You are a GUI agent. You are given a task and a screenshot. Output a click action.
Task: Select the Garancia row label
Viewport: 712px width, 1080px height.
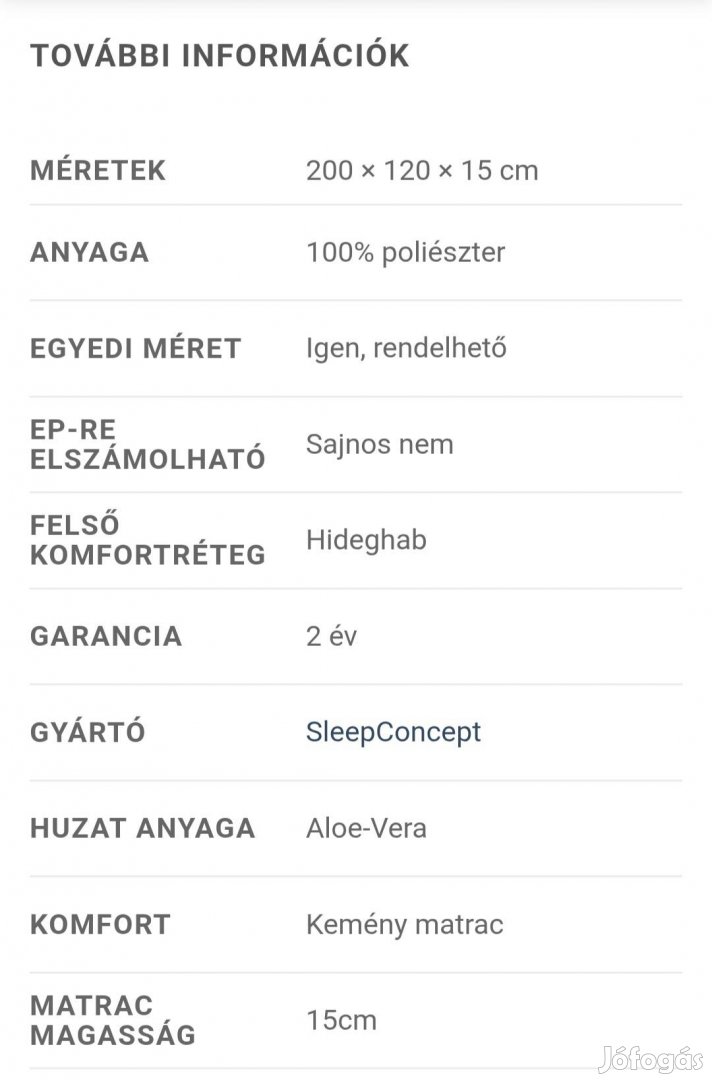pos(106,636)
